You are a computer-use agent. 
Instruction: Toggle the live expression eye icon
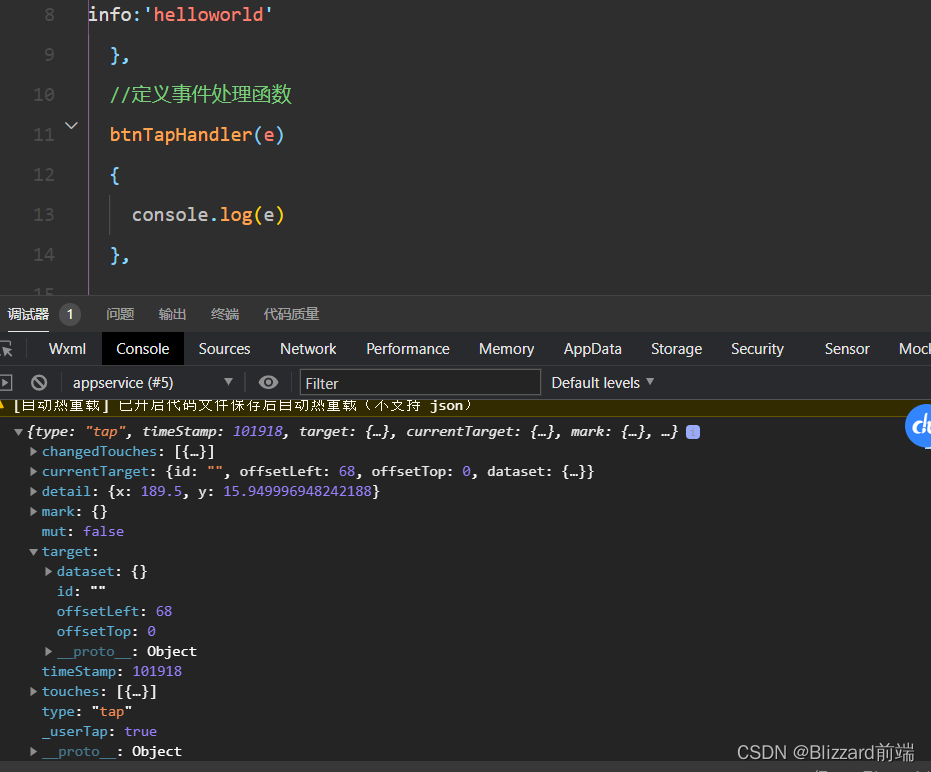tap(268, 382)
